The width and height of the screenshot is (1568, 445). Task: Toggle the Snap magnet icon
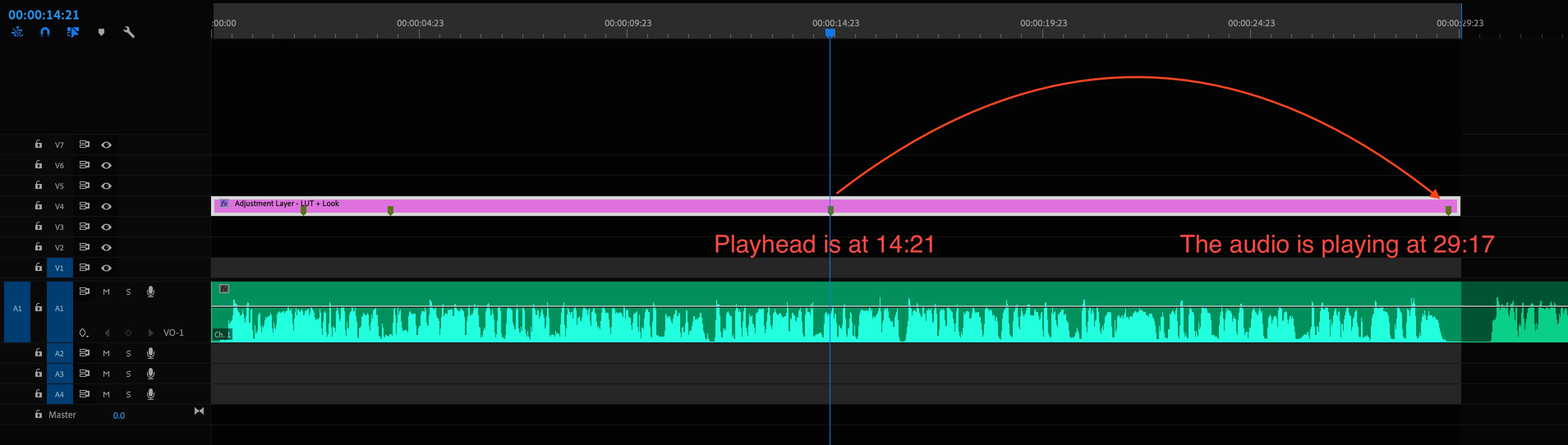tap(45, 32)
